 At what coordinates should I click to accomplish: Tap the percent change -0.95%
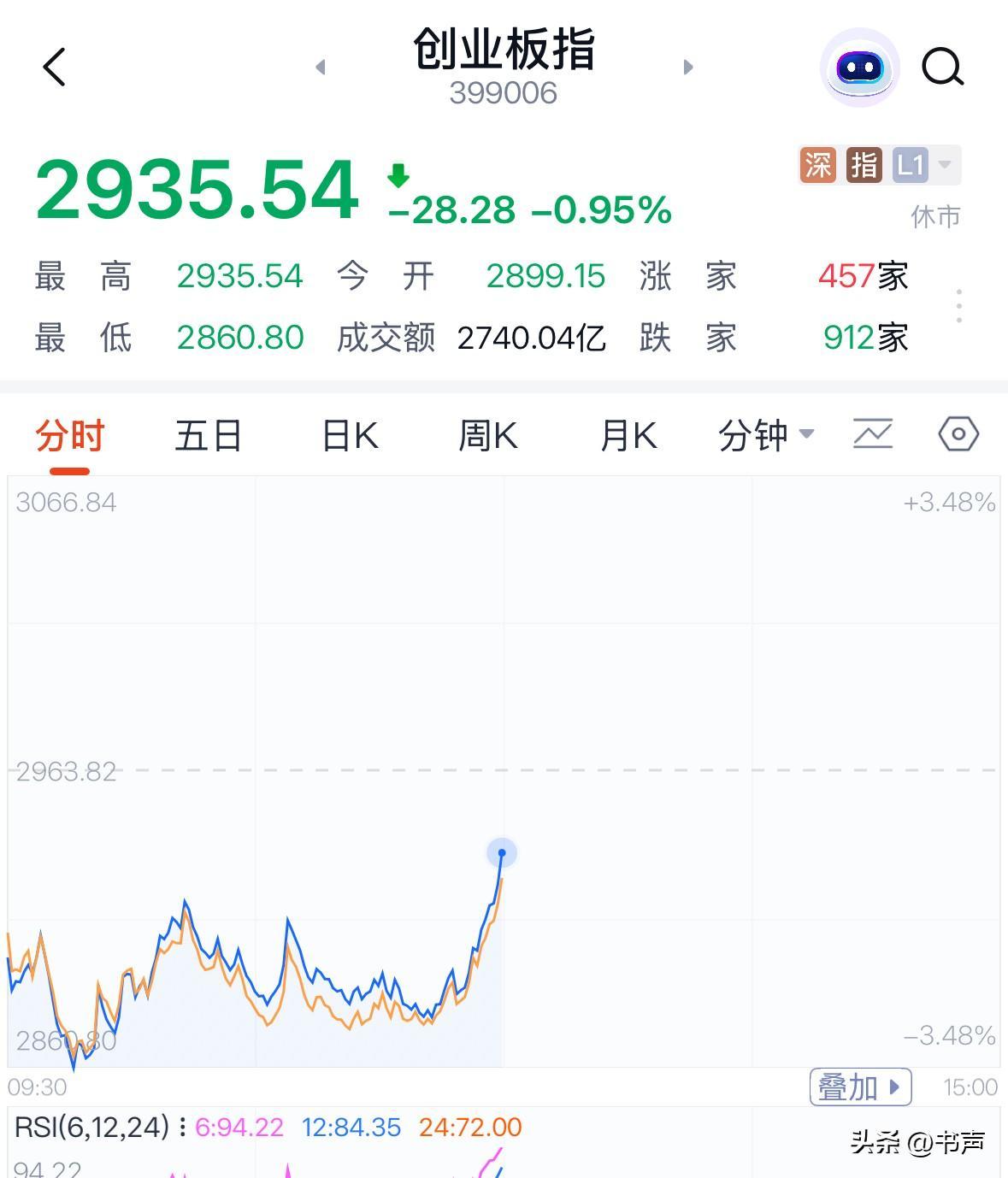coord(602,210)
